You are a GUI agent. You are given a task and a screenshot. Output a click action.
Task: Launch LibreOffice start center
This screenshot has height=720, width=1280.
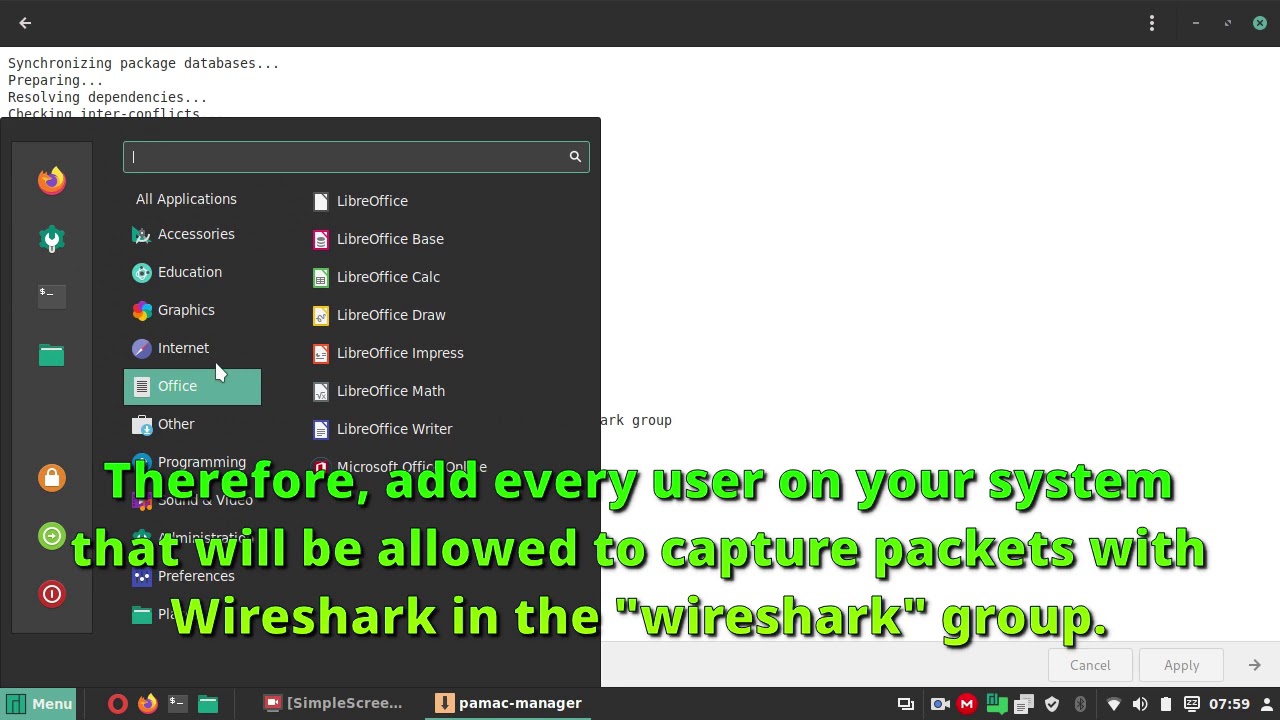pyautogui.click(x=360, y=201)
